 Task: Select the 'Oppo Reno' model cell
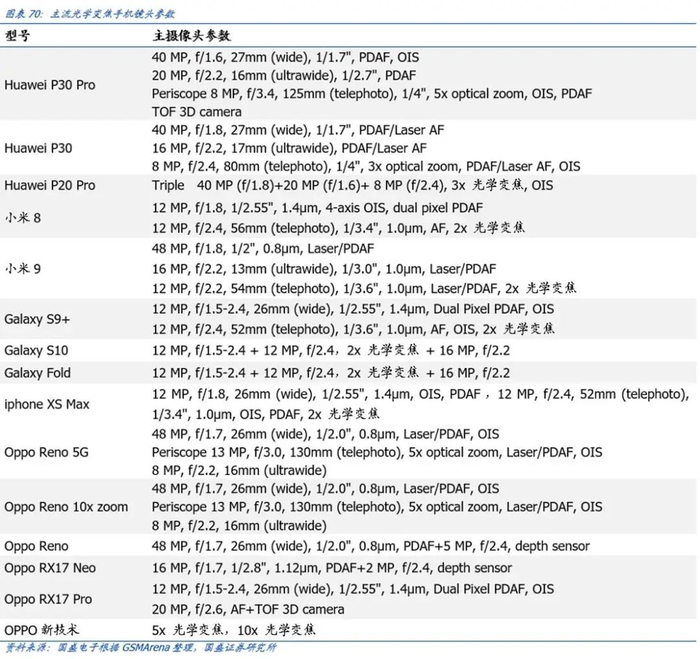(36, 546)
